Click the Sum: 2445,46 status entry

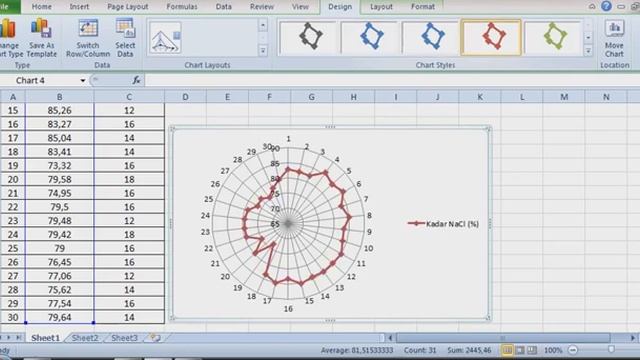(x=469, y=350)
